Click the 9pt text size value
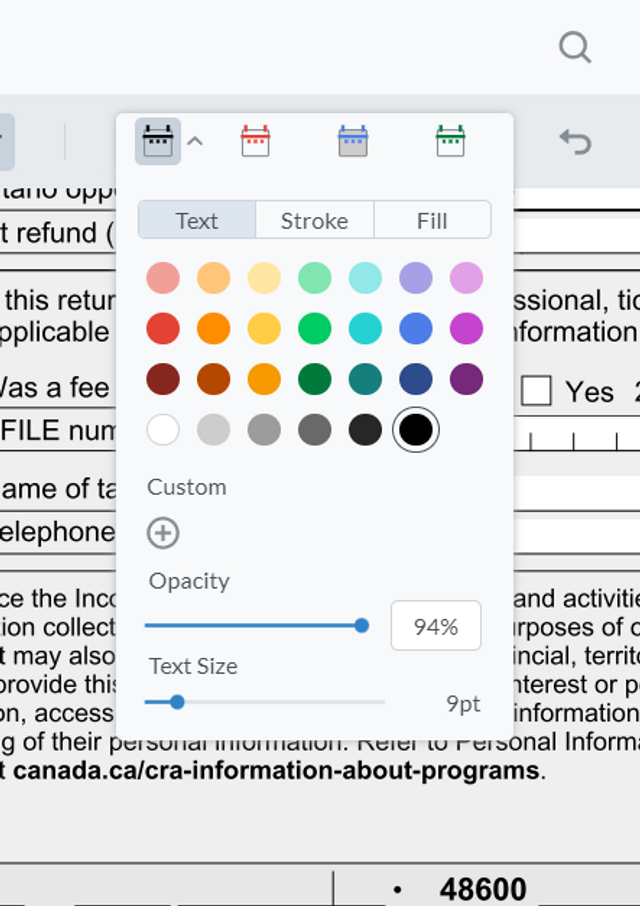Viewport: 640px width, 906px height. [x=463, y=704]
